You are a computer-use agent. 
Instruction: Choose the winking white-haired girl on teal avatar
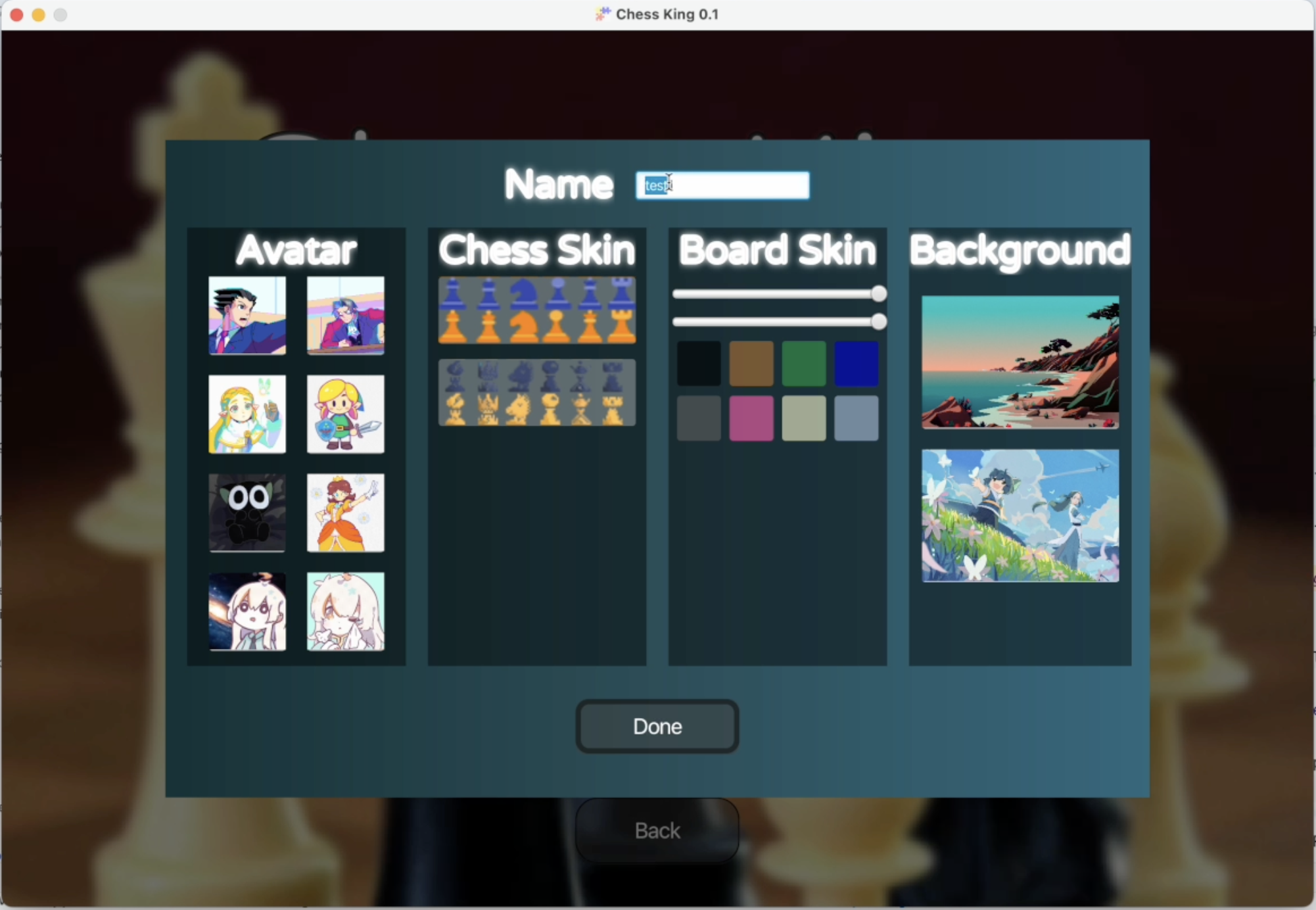(x=346, y=611)
